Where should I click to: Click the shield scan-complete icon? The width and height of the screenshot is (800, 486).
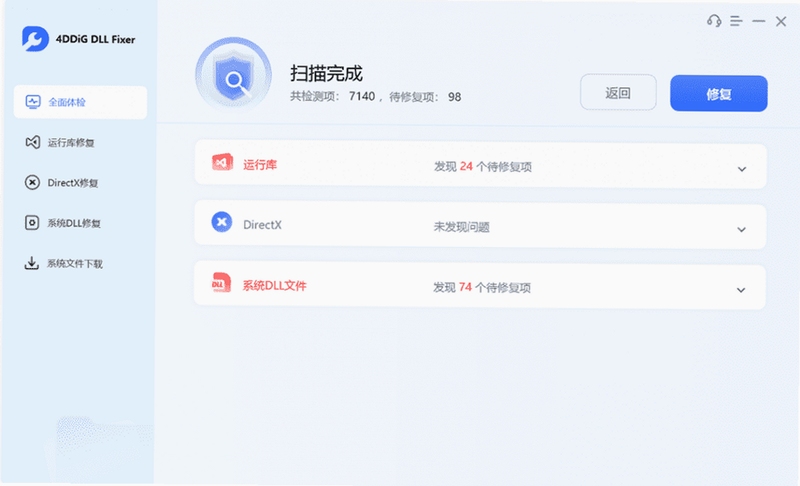click(233, 75)
